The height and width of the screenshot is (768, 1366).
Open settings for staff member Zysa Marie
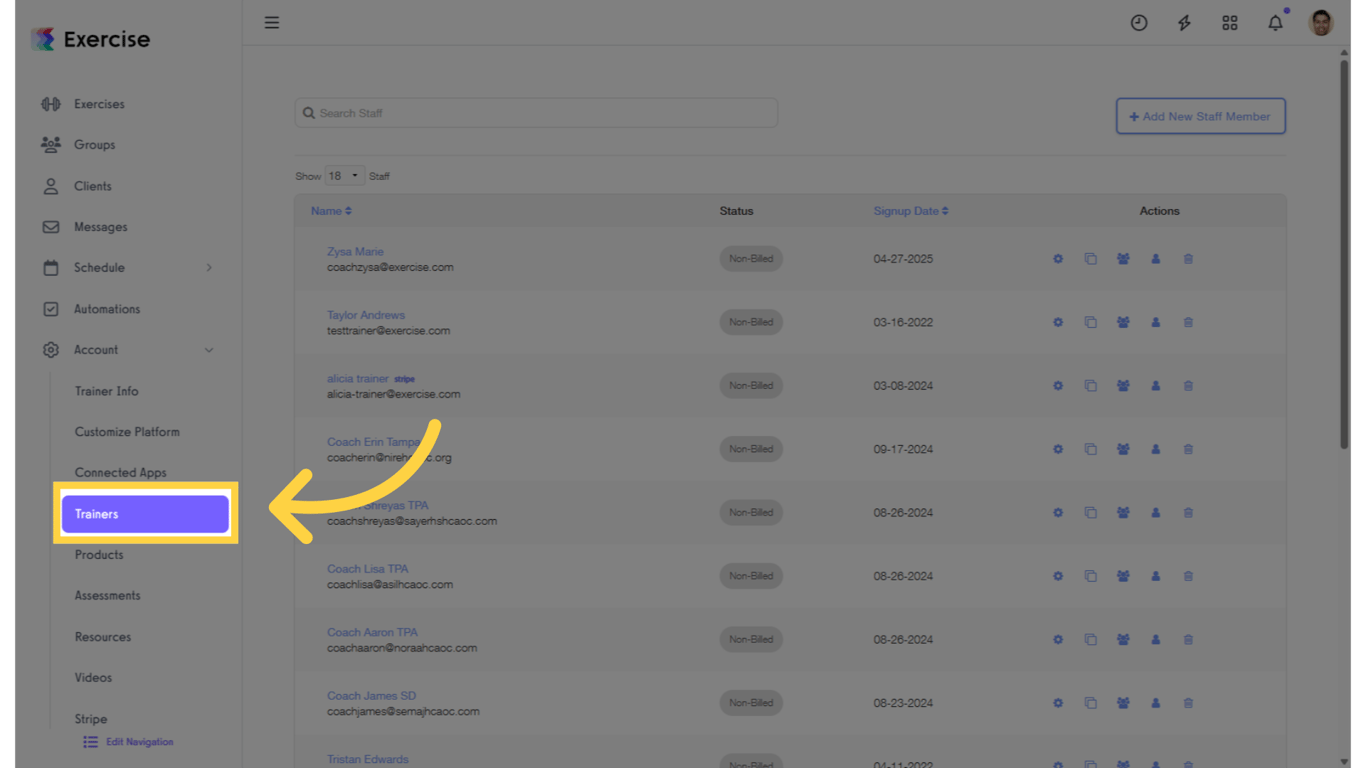point(1057,258)
